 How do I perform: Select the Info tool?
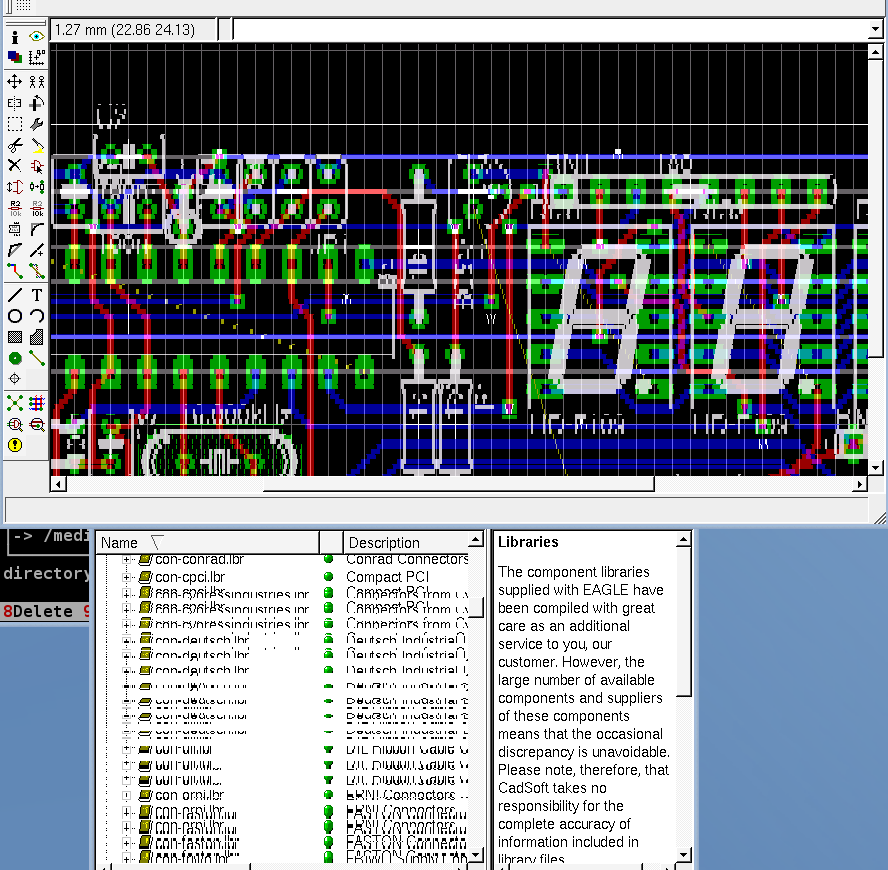point(15,37)
